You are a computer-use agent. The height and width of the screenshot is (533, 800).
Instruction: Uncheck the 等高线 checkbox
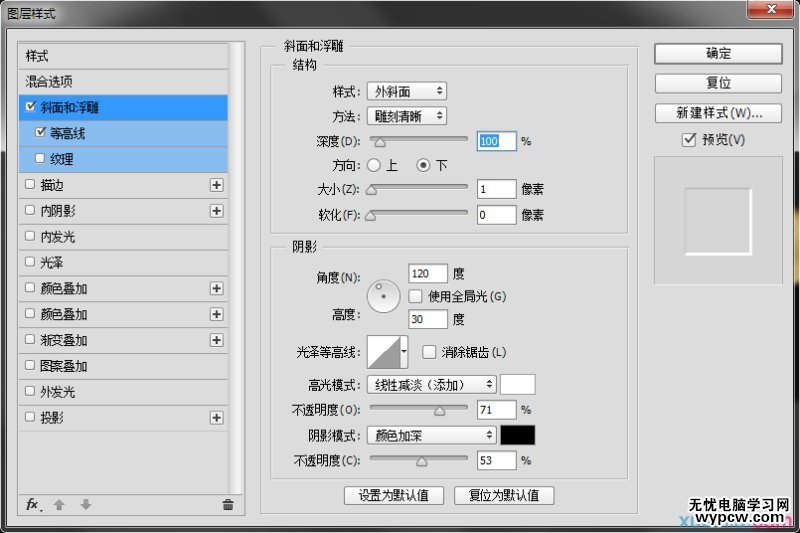coord(40,132)
